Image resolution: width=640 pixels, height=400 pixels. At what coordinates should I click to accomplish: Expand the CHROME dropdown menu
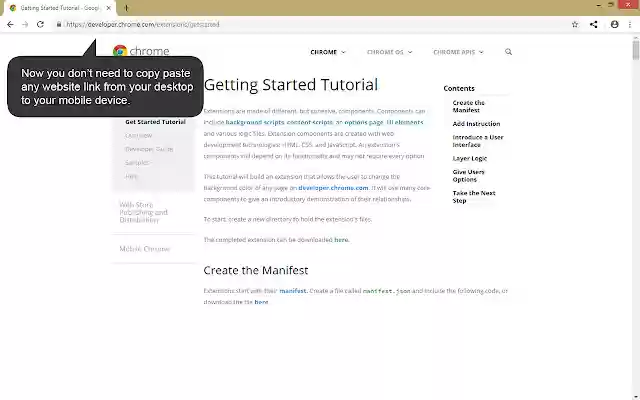pos(328,52)
